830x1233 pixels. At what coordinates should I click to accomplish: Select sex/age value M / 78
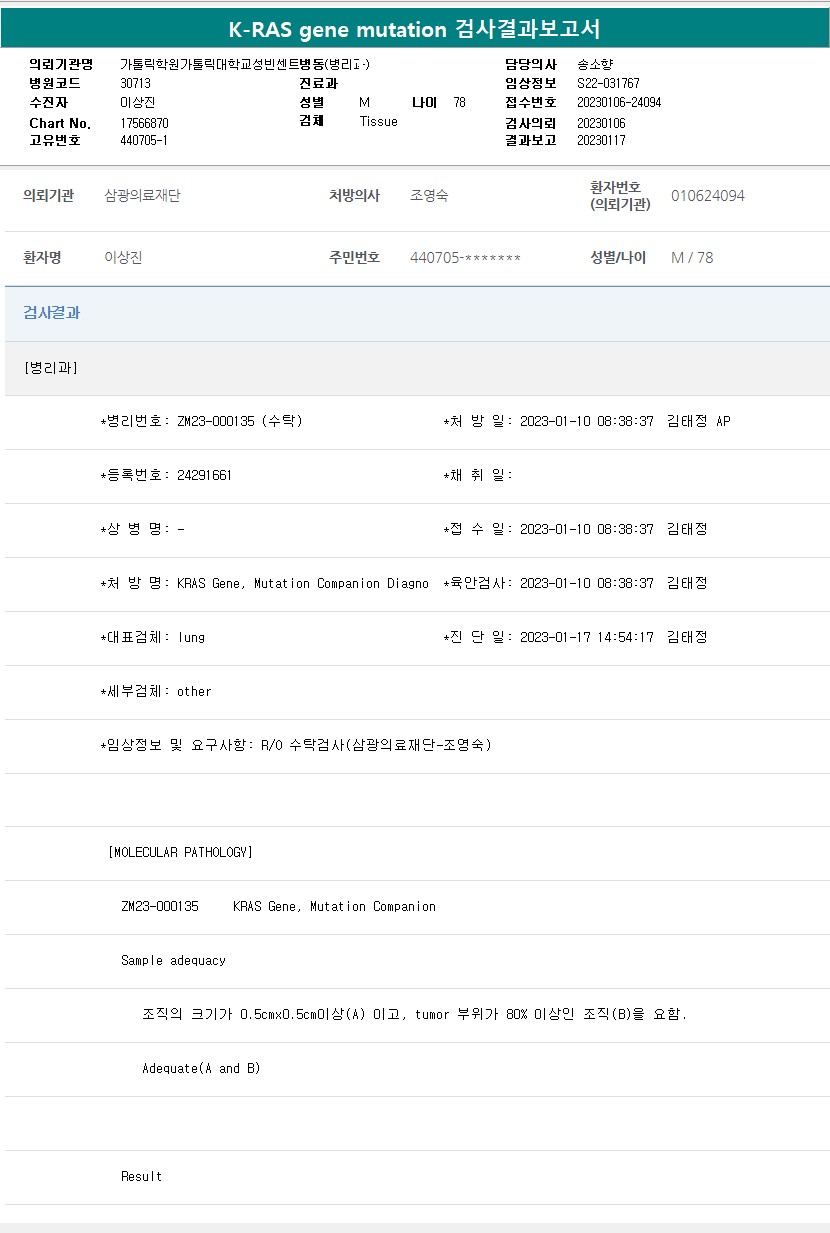click(x=692, y=258)
